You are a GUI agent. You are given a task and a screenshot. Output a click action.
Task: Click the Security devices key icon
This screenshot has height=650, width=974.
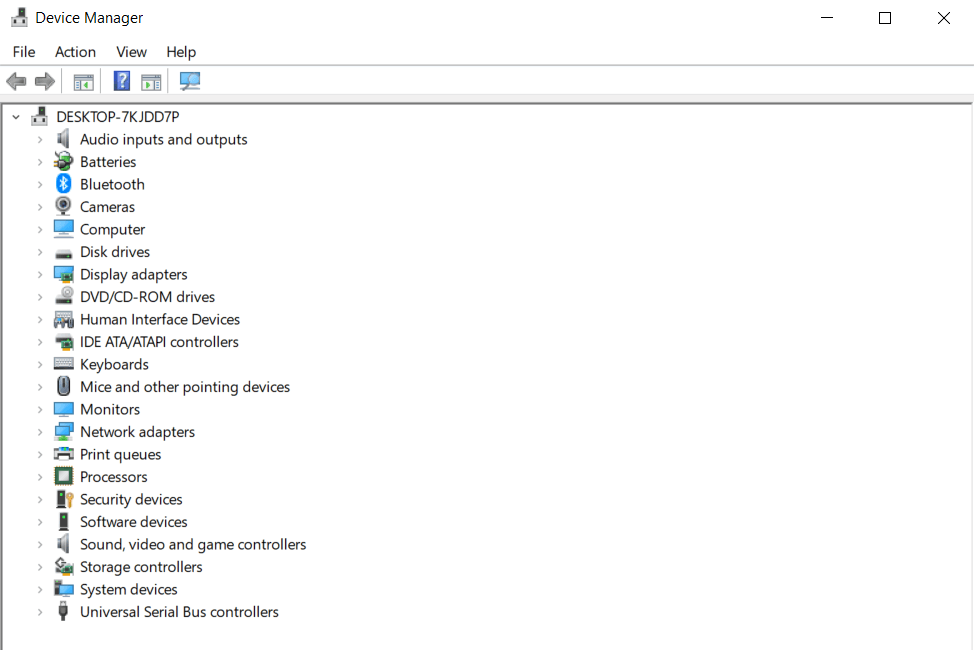pyautogui.click(x=65, y=499)
